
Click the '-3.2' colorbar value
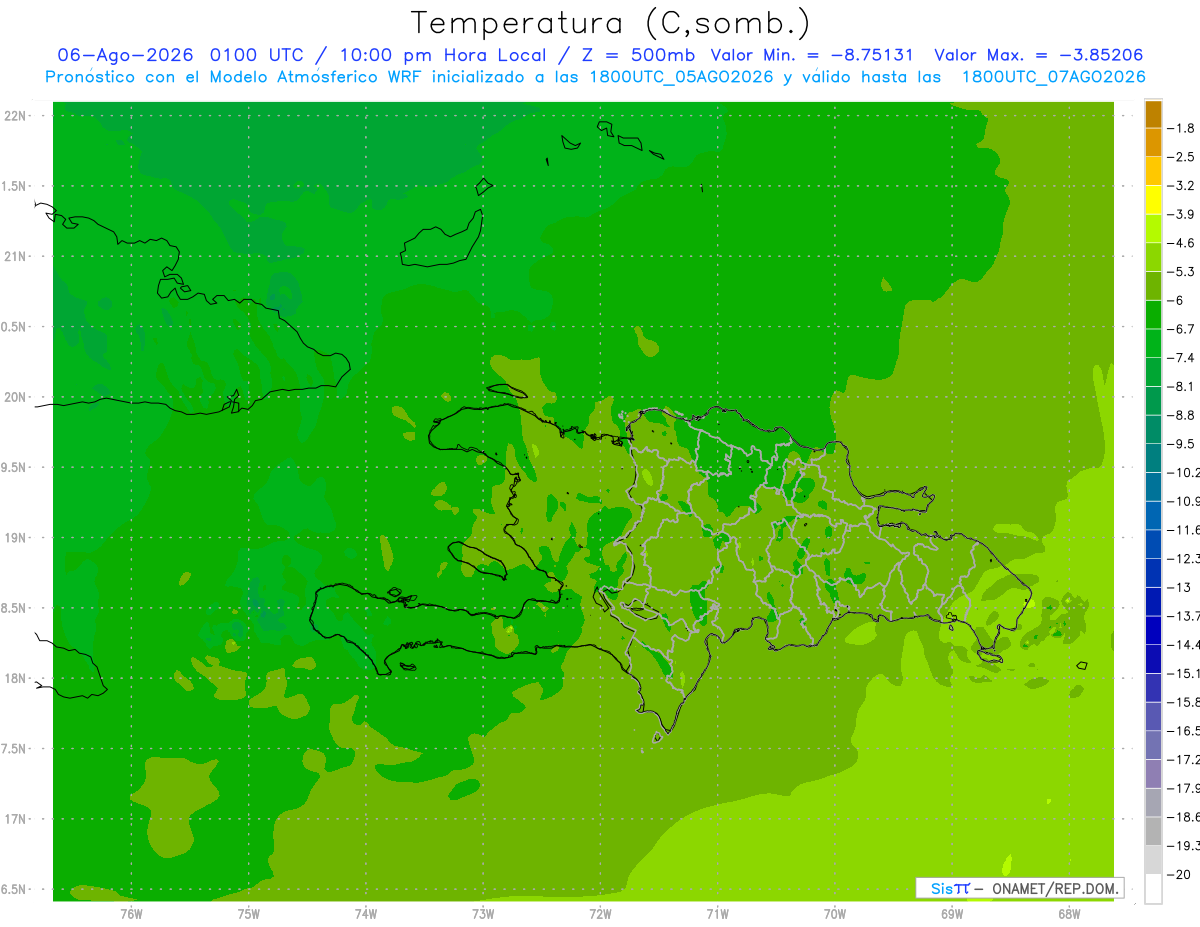click(1181, 186)
